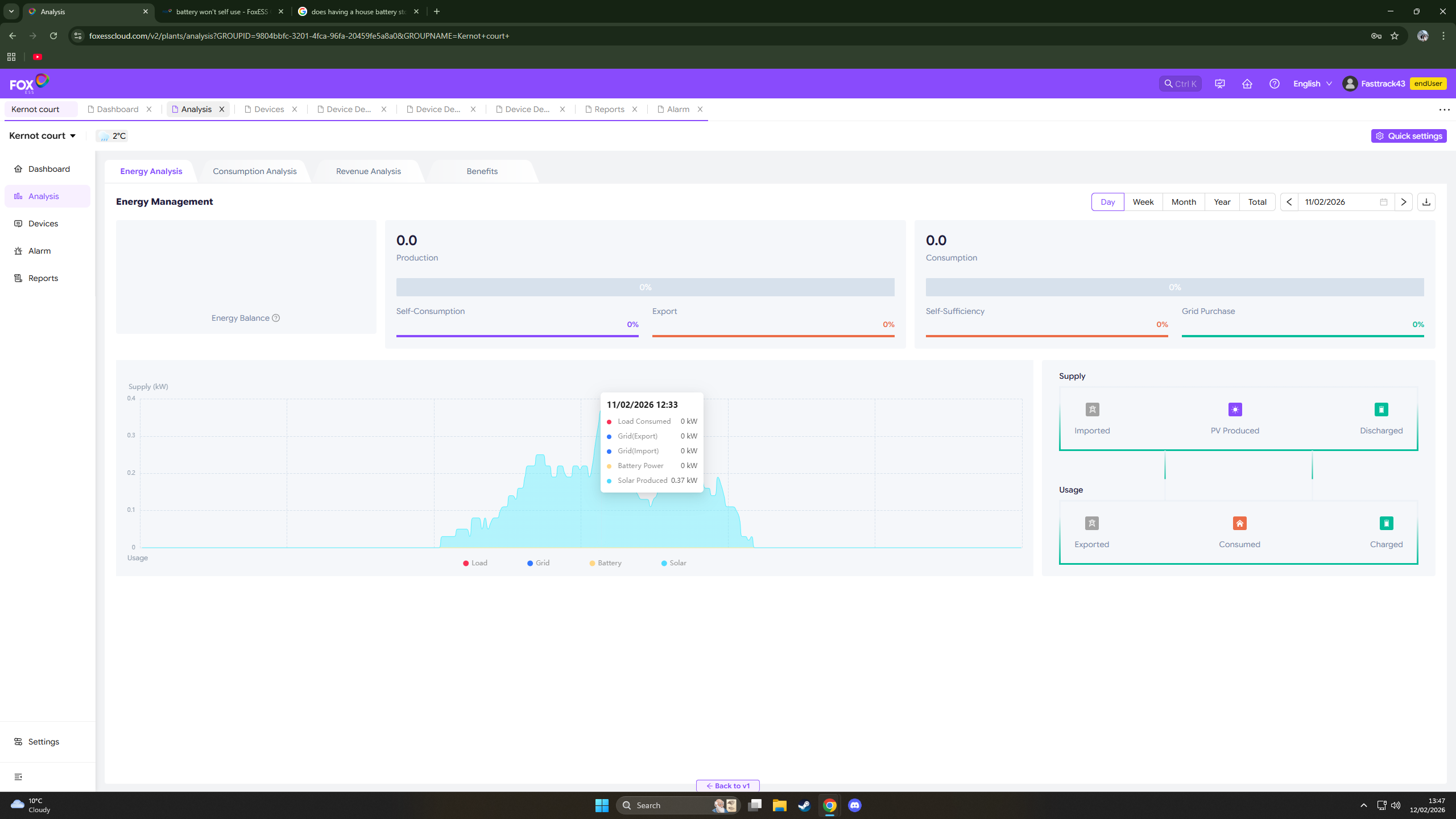Collapse the sidebar using bottom menu icon
This screenshot has width=1456, height=819.
(x=18, y=777)
